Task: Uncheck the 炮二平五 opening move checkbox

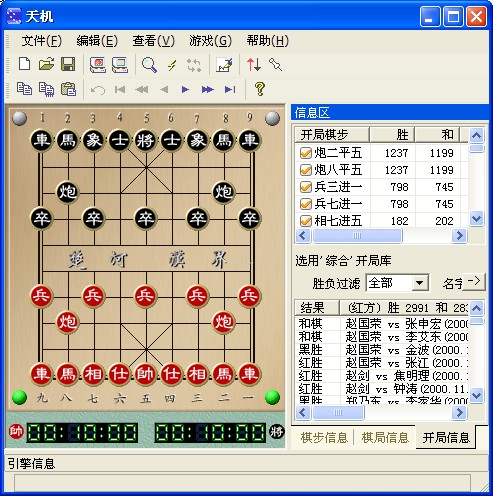Action: pos(306,153)
